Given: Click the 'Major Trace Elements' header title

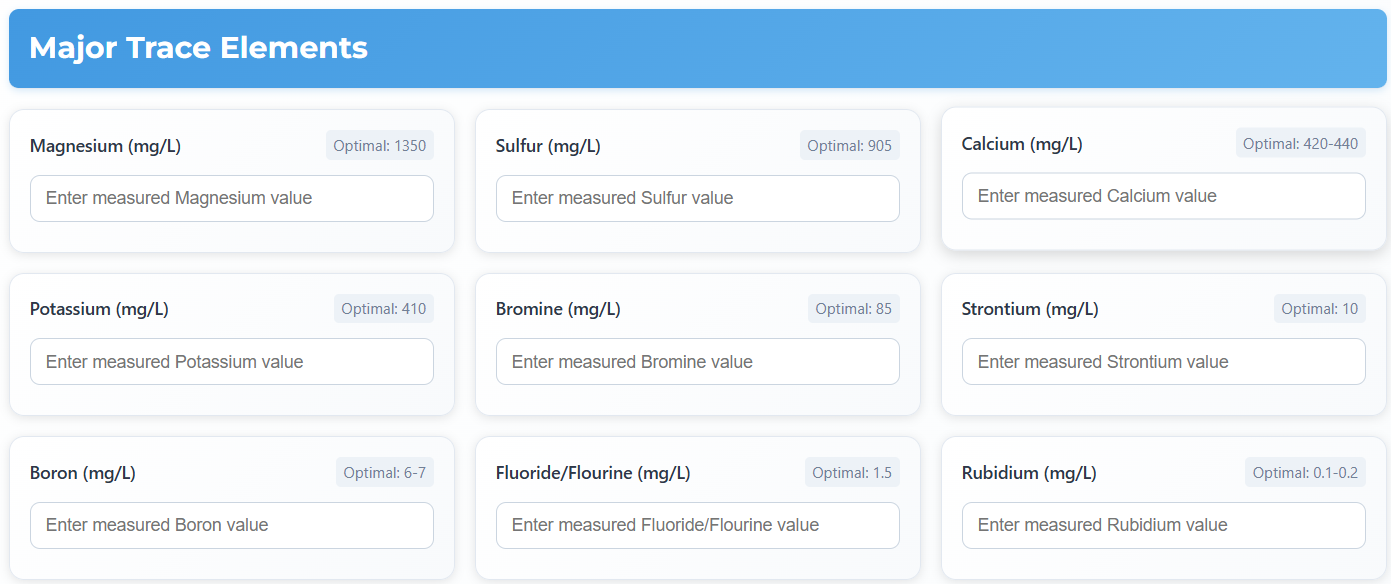Looking at the screenshot, I should point(198,48).
